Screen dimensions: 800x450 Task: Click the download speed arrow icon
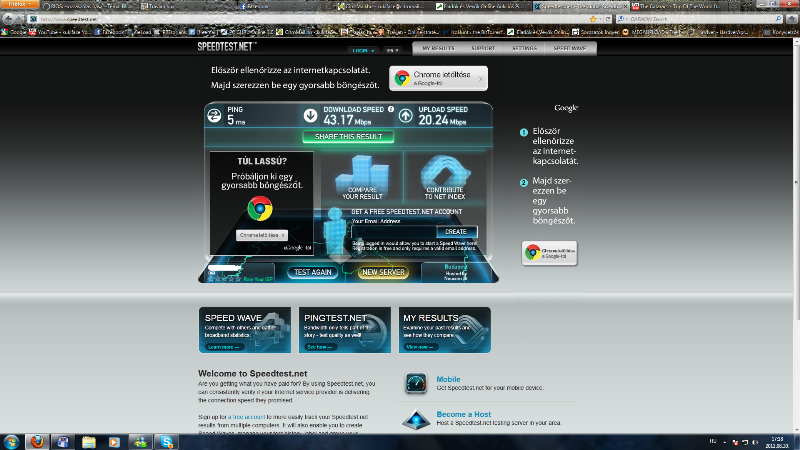point(310,116)
